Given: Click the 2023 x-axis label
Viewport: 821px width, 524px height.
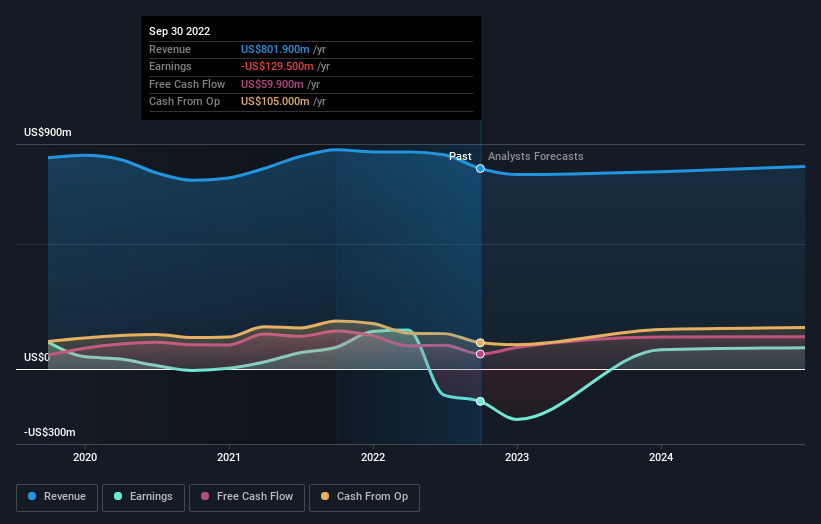Looking at the screenshot, I should pyautogui.click(x=517, y=458).
